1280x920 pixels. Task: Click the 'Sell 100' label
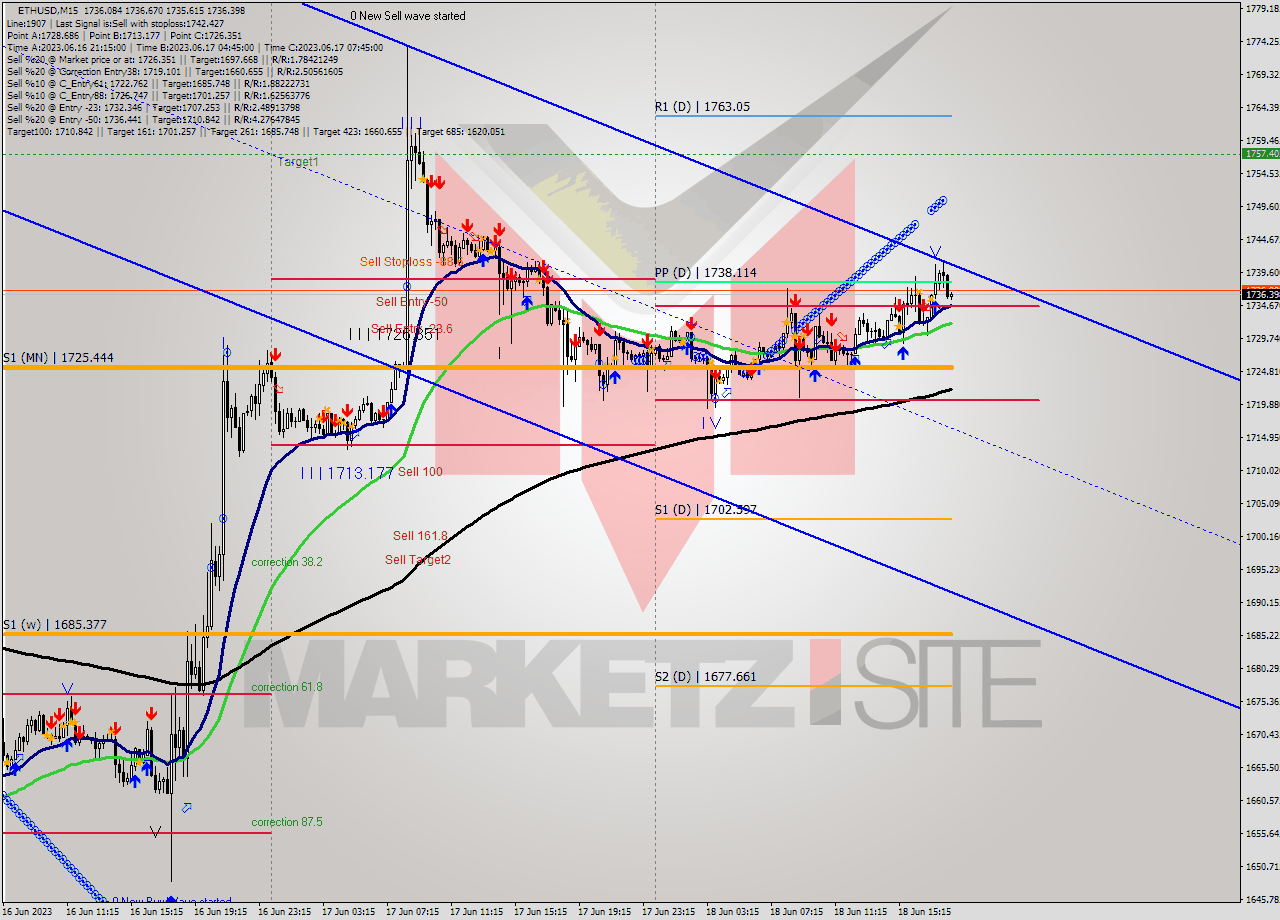(x=420, y=472)
